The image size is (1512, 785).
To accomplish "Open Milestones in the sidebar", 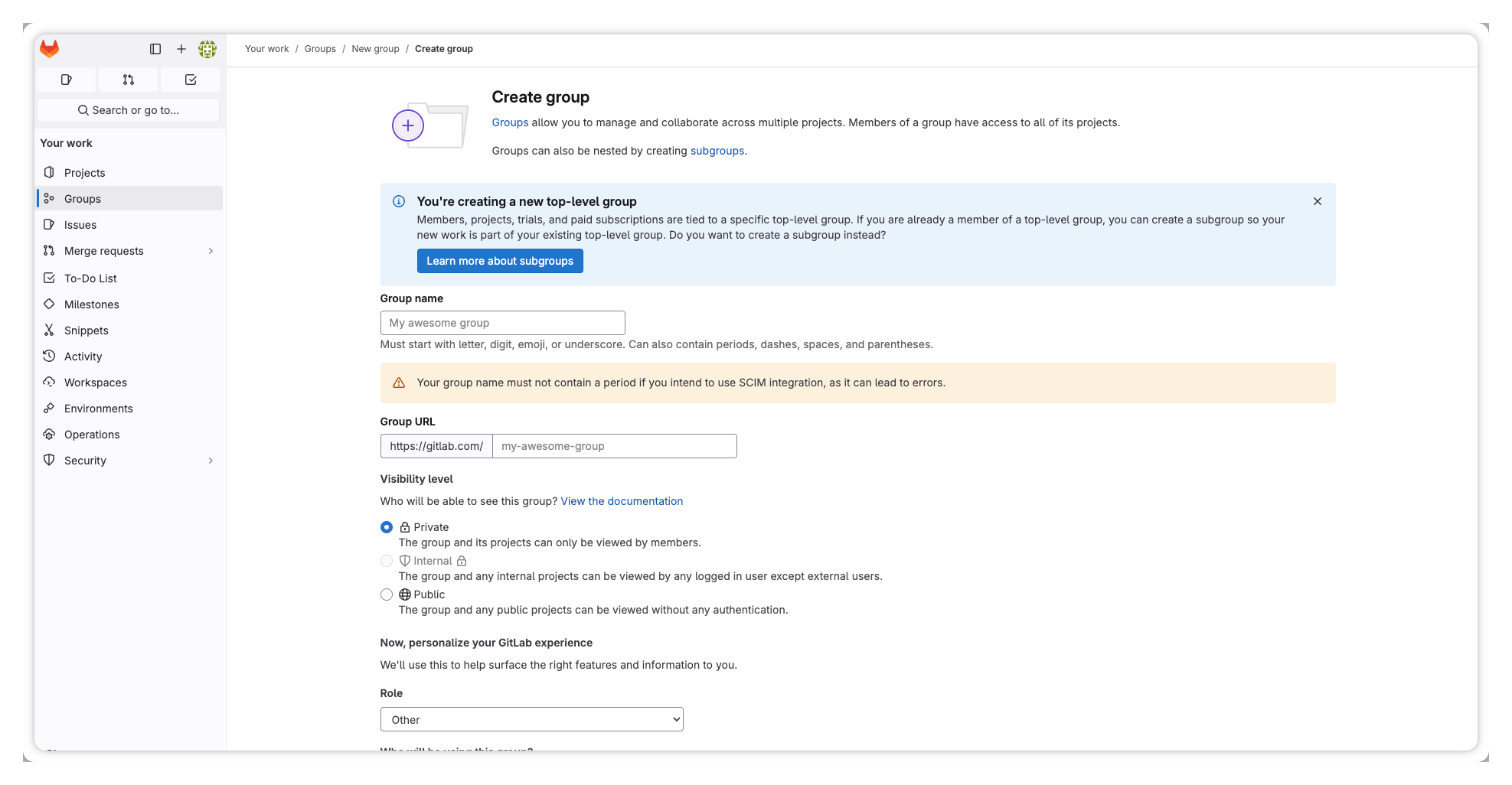I will pos(130,305).
